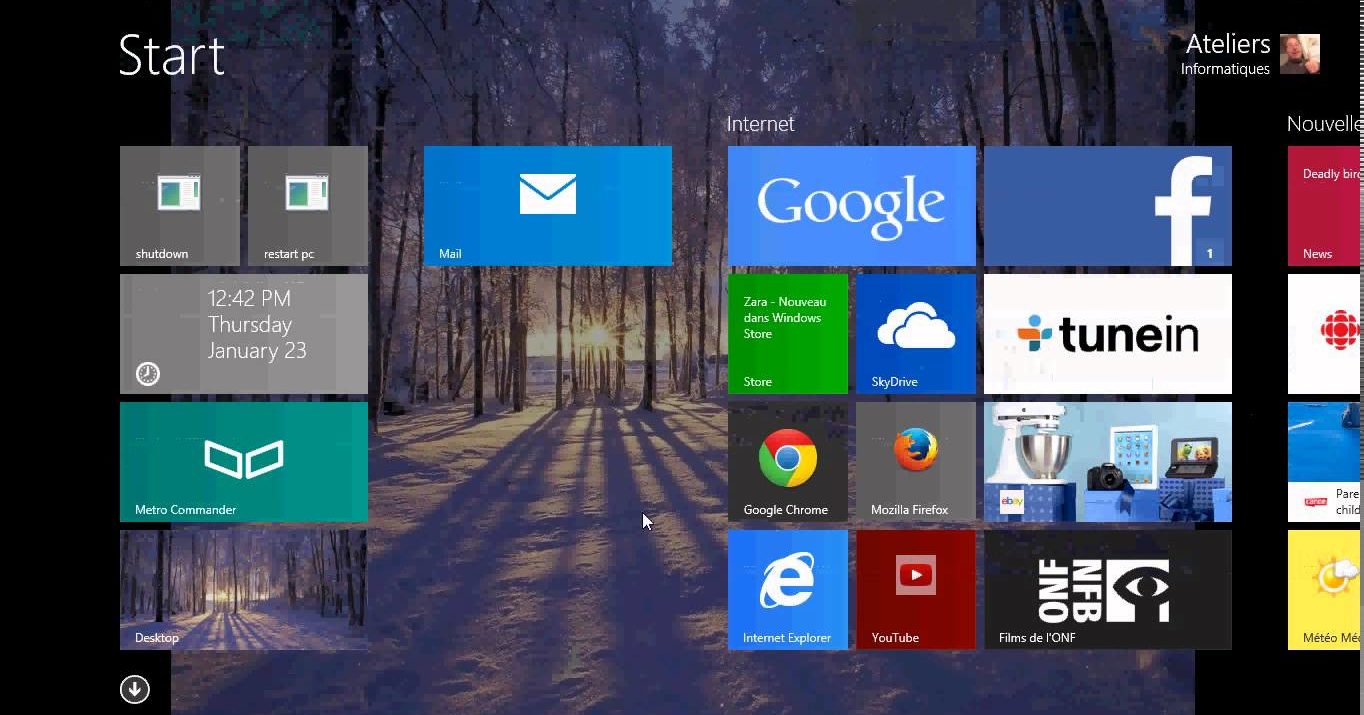This screenshot has height=715, width=1364.
Task: Click the Internet group heading
Action: tap(760, 124)
